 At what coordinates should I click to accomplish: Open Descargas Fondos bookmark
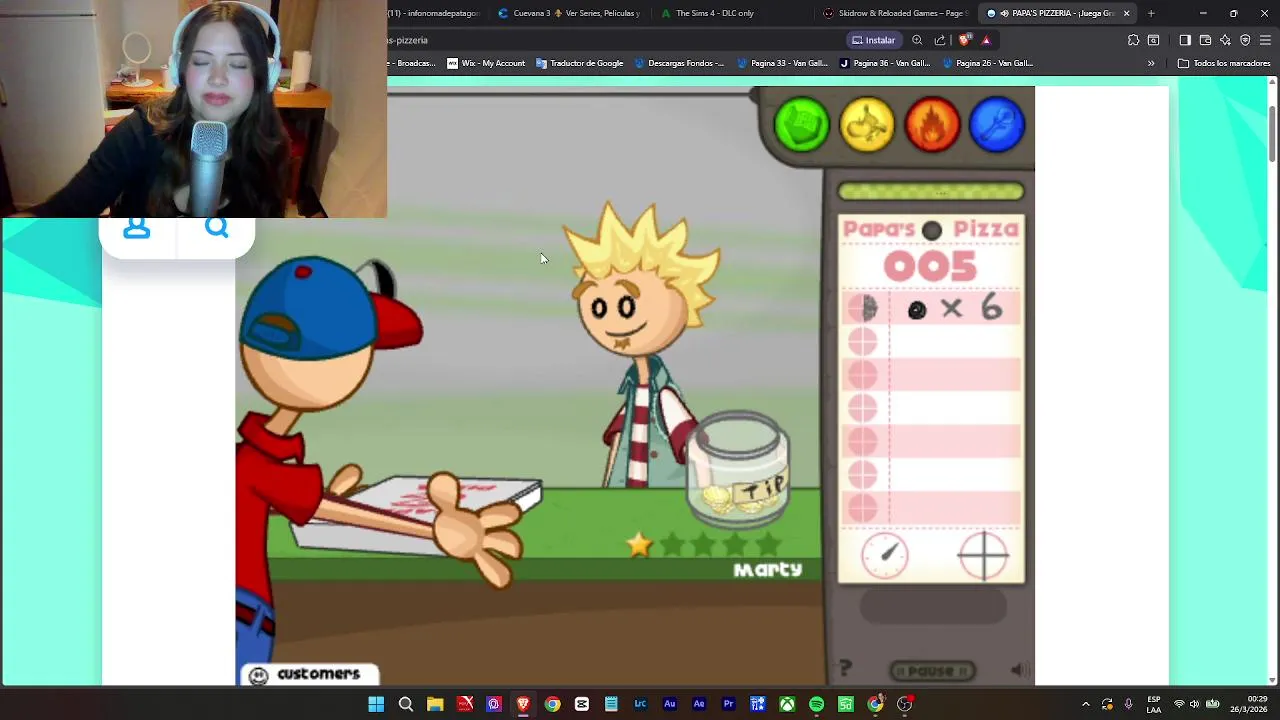pos(678,63)
